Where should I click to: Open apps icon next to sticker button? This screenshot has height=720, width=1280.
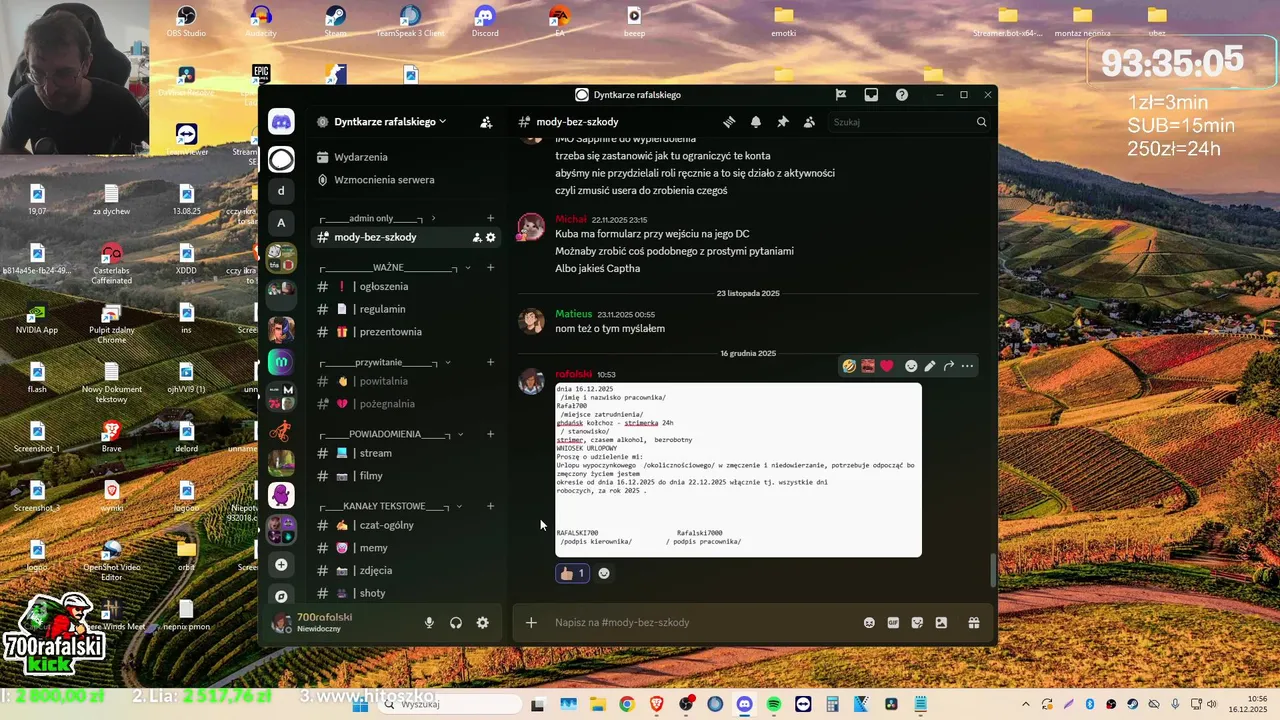(x=941, y=623)
